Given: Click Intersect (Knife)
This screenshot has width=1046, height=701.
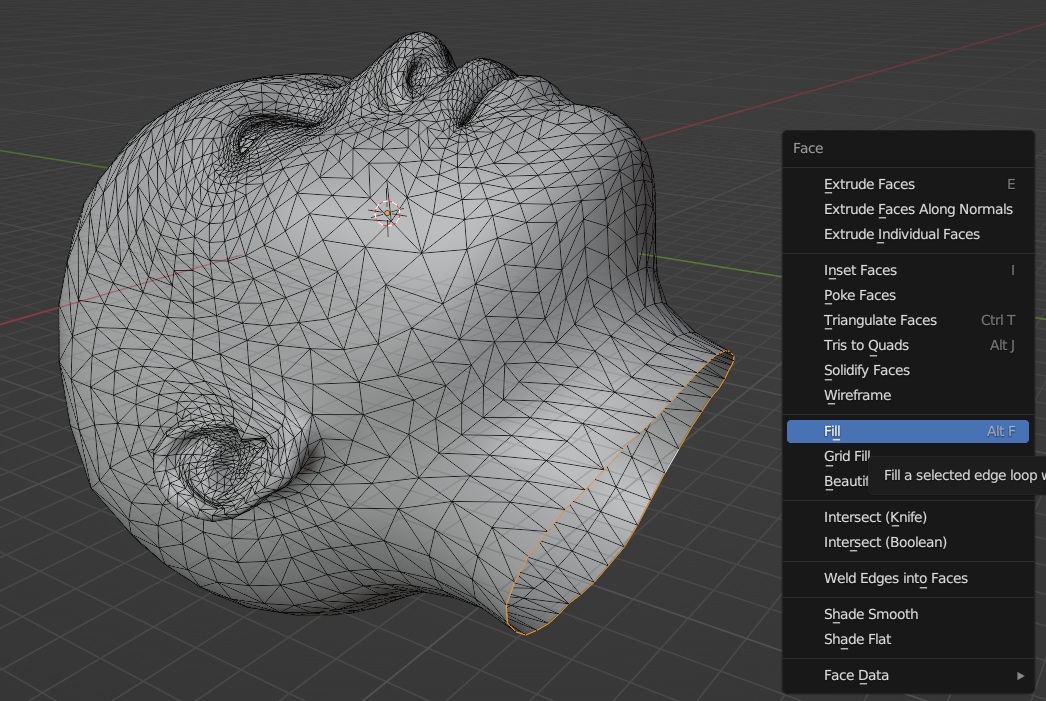Looking at the screenshot, I should [875, 517].
